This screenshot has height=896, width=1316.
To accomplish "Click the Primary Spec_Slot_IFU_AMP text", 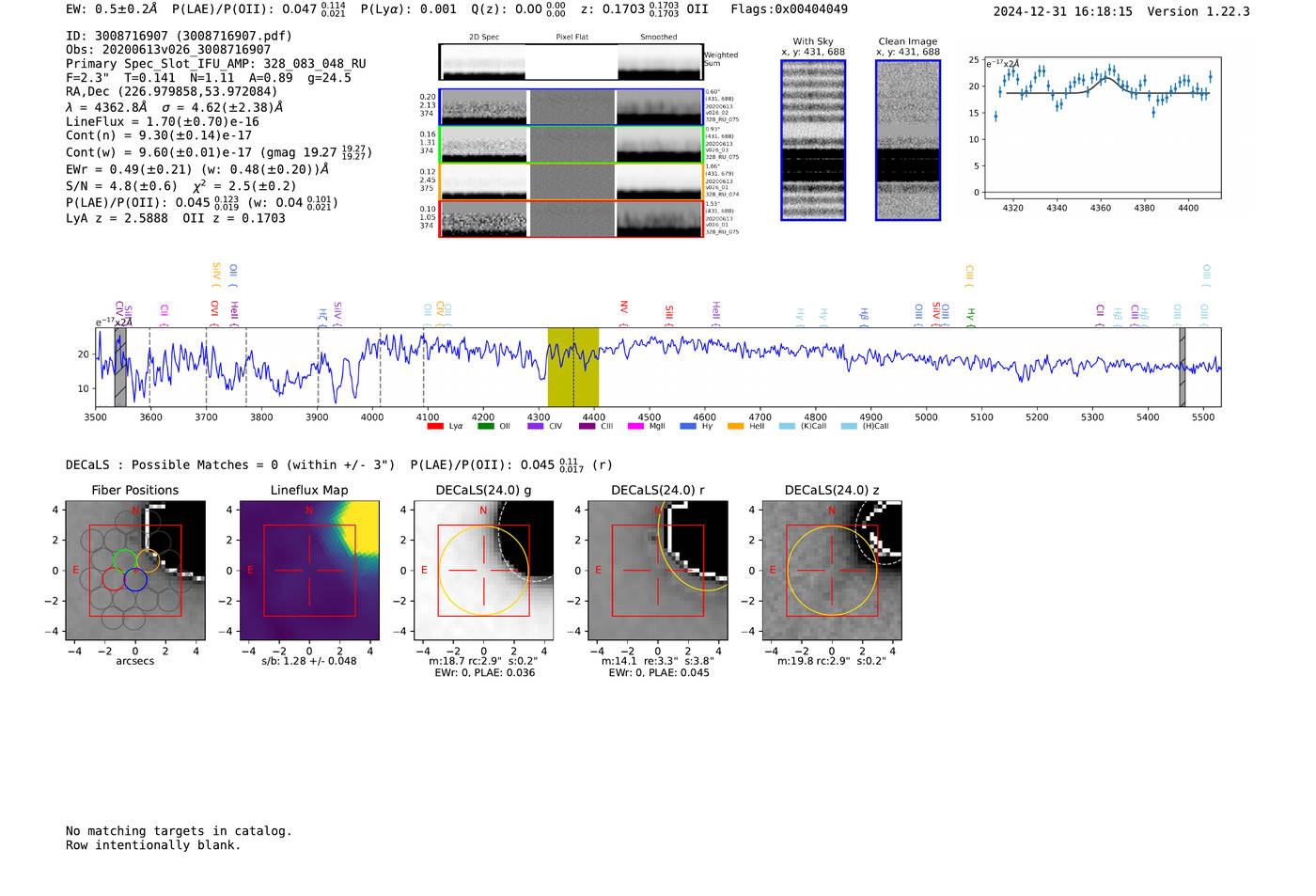I will 216,64.
